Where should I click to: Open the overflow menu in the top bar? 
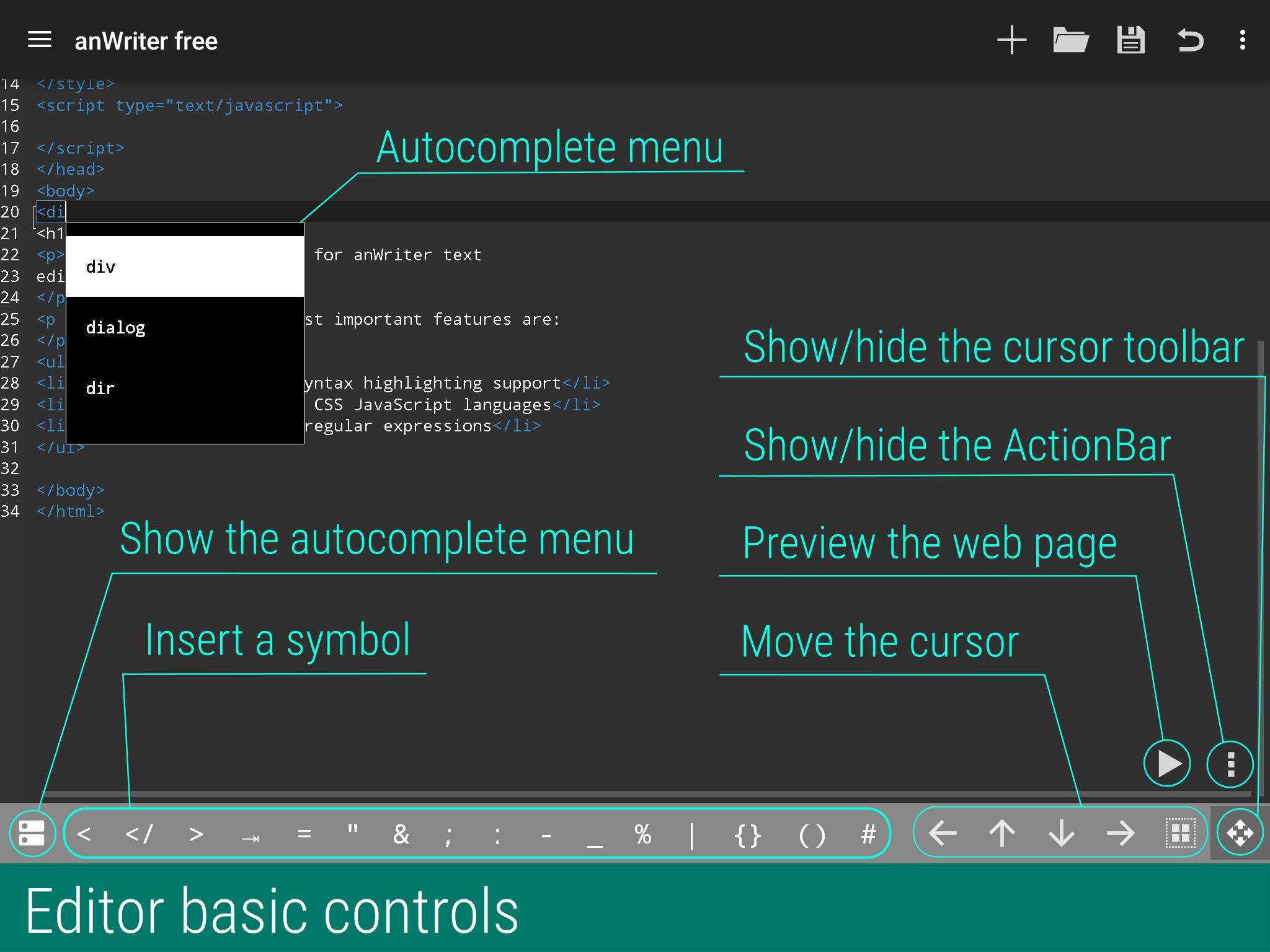pyautogui.click(x=1242, y=40)
